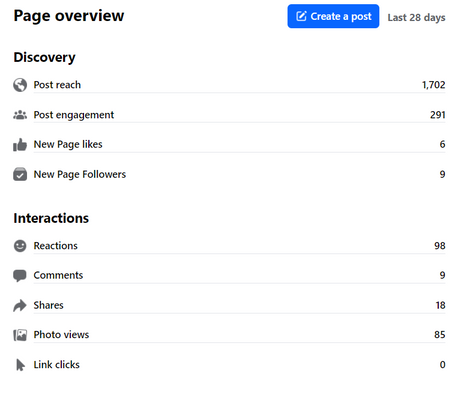This screenshot has width=455, height=400.
Task: Select the Reactions metric label
Action: click(55, 246)
